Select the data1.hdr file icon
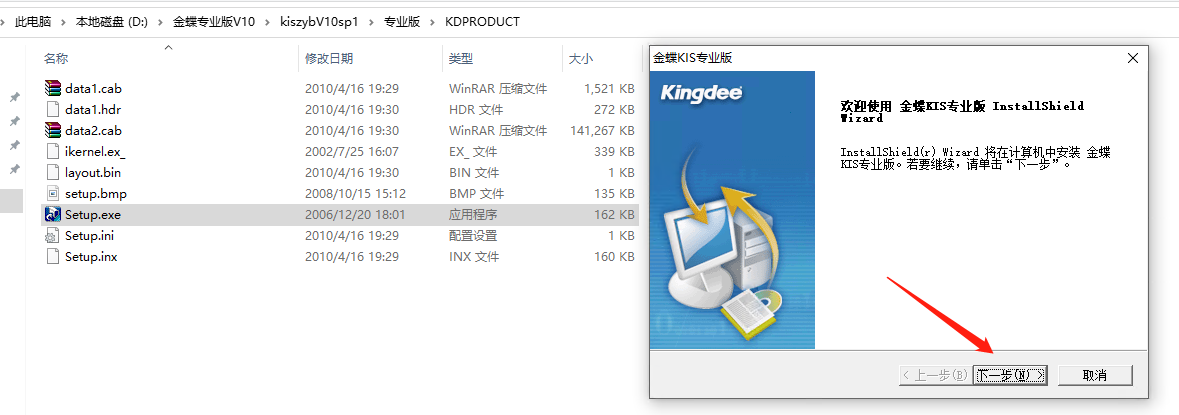 pyautogui.click(x=53, y=109)
